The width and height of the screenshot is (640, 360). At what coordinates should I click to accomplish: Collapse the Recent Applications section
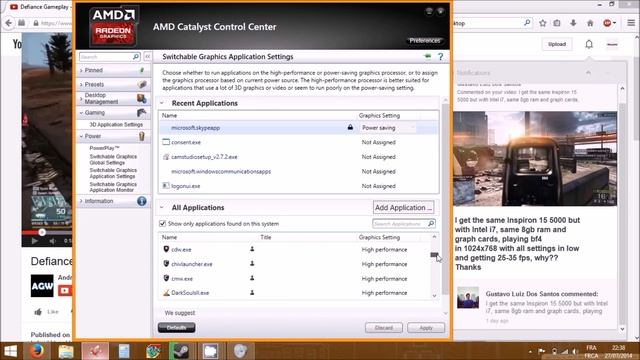[162, 103]
